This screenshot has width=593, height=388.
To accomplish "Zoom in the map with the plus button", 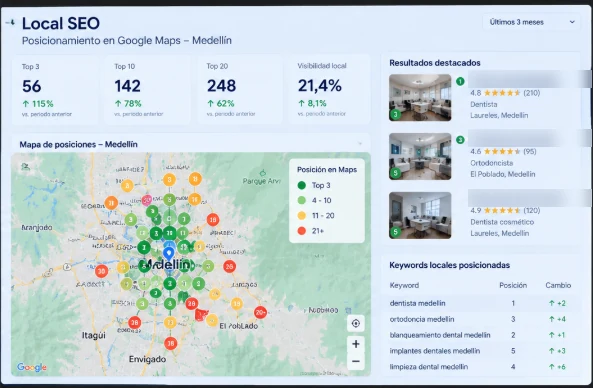I will tap(355, 344).
